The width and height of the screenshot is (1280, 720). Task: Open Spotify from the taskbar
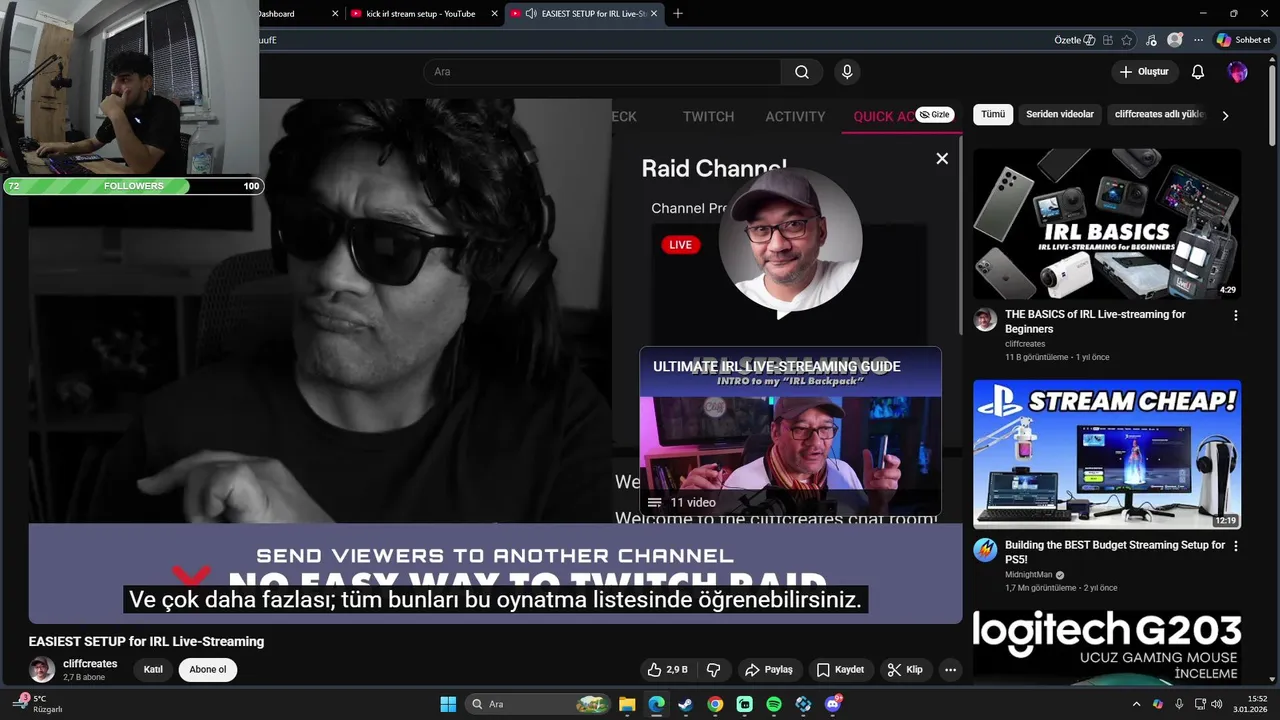click(774, 704)
